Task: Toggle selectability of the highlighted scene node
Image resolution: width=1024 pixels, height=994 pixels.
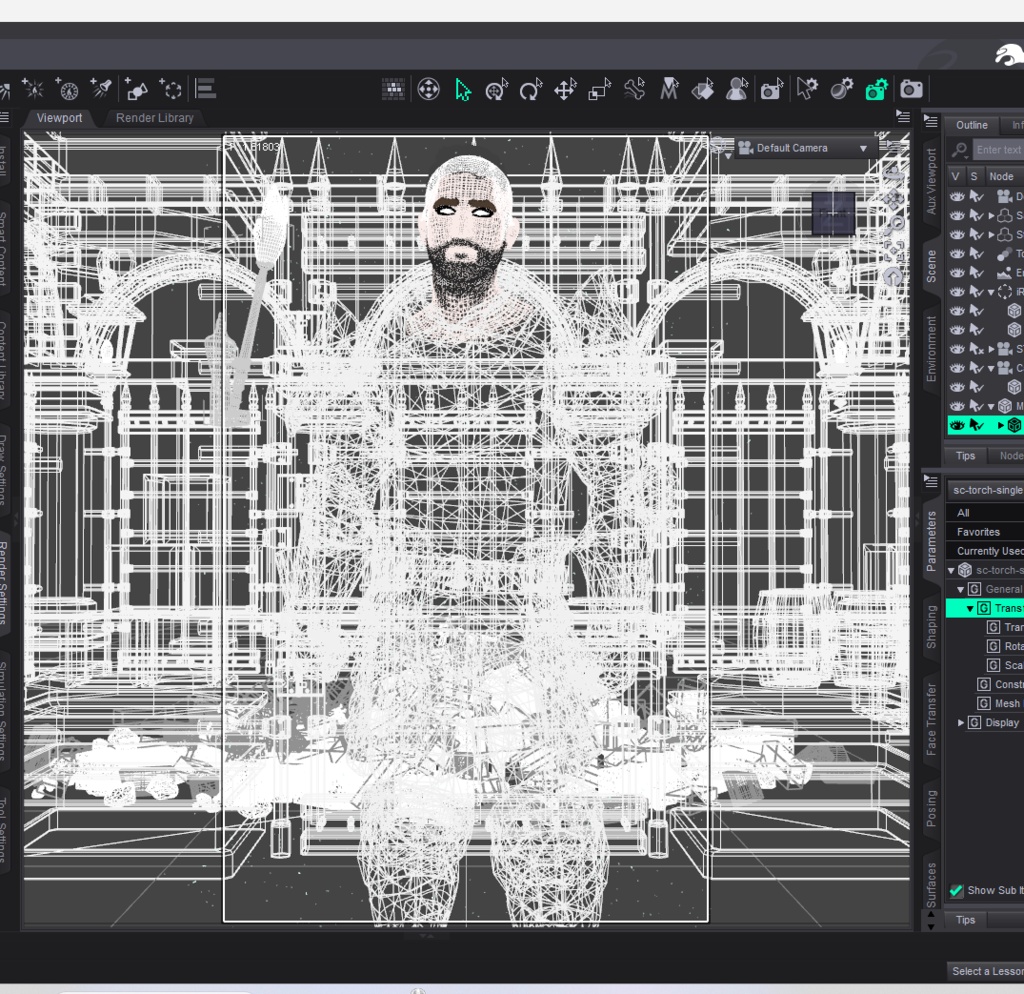Action: [976, 425]
